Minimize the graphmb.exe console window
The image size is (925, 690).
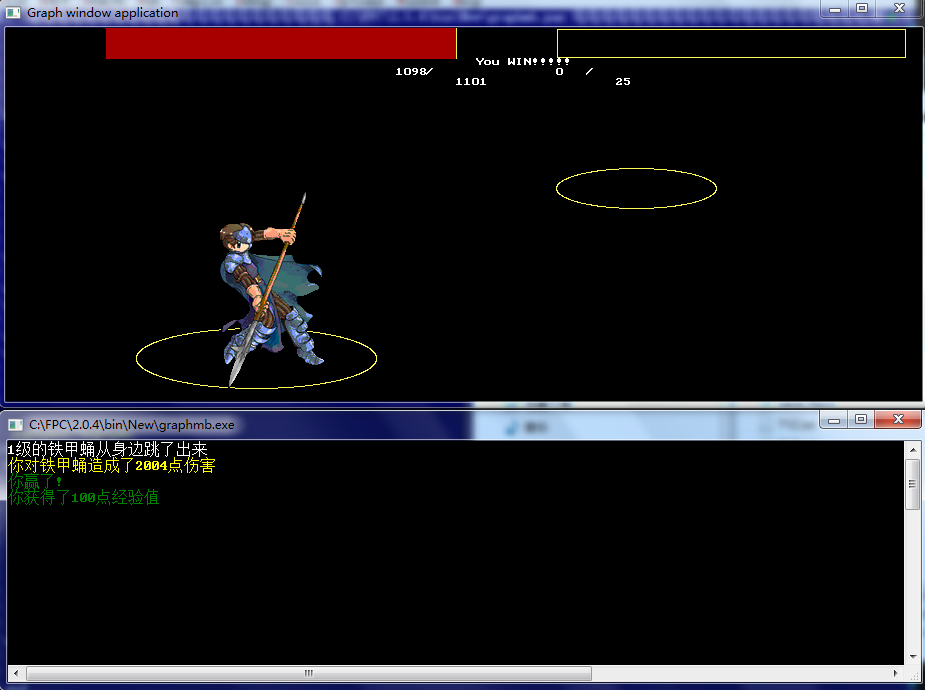(x=834, y=420)
